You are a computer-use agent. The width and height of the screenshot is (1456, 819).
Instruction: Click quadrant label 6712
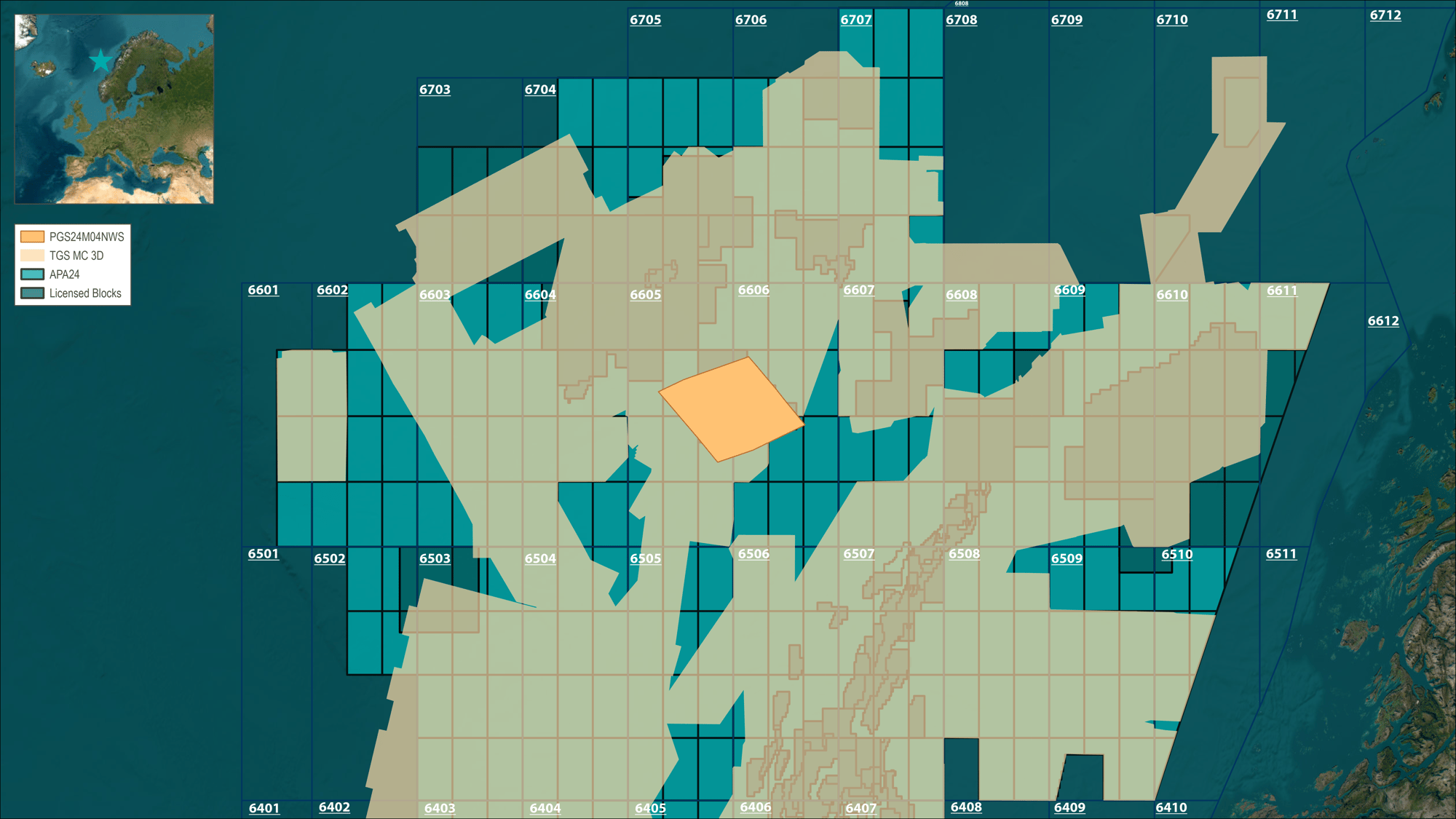pyautogui.click(x=1385, y=15)
